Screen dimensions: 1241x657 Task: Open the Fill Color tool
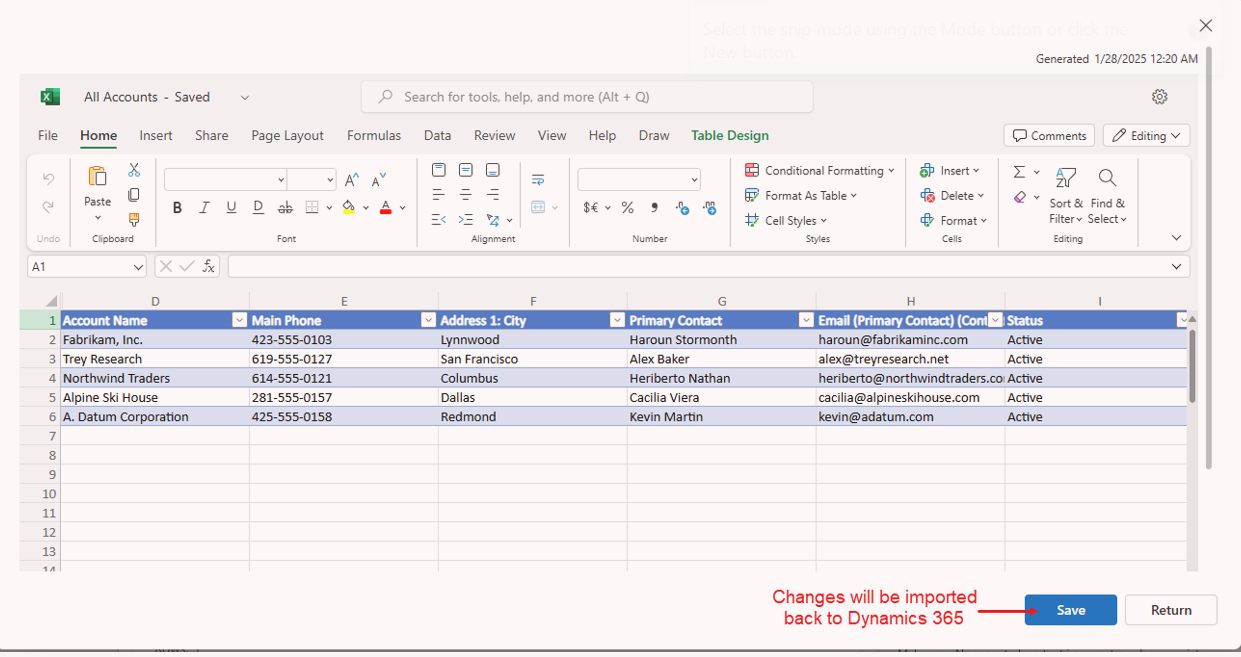[350, 207]
